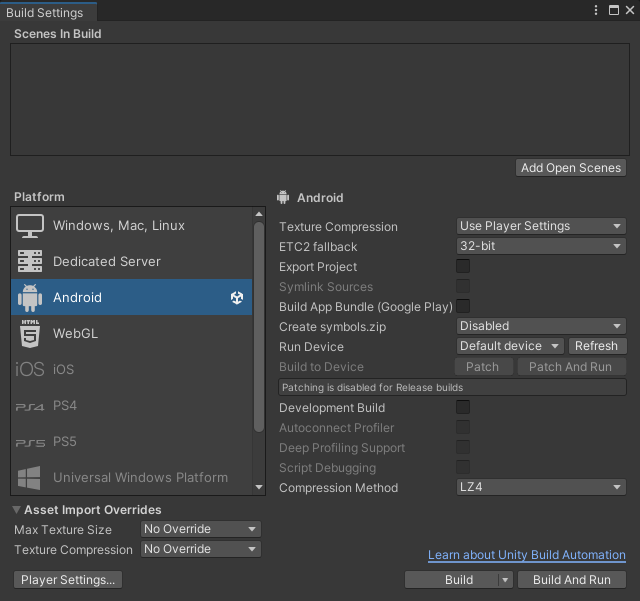This screenshot has height=601, width=640.
Task: Click the PS5 logo icon
Action: (x=30, y=443)
